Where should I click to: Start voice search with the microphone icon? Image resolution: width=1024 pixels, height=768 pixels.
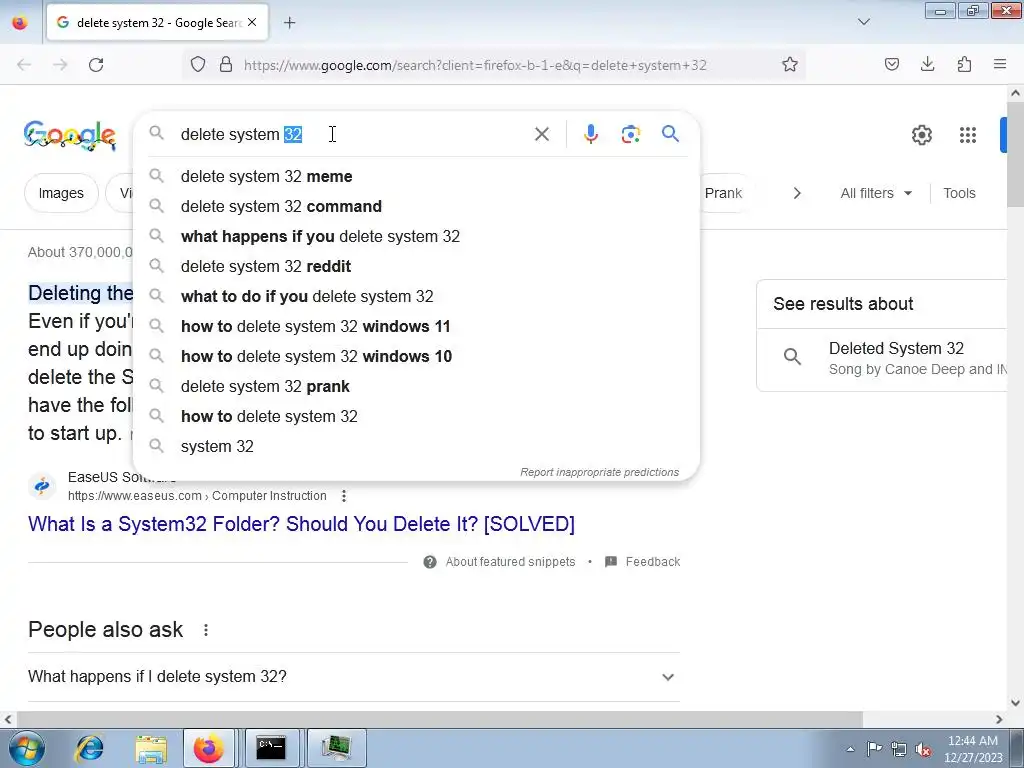tap(590, 134)
